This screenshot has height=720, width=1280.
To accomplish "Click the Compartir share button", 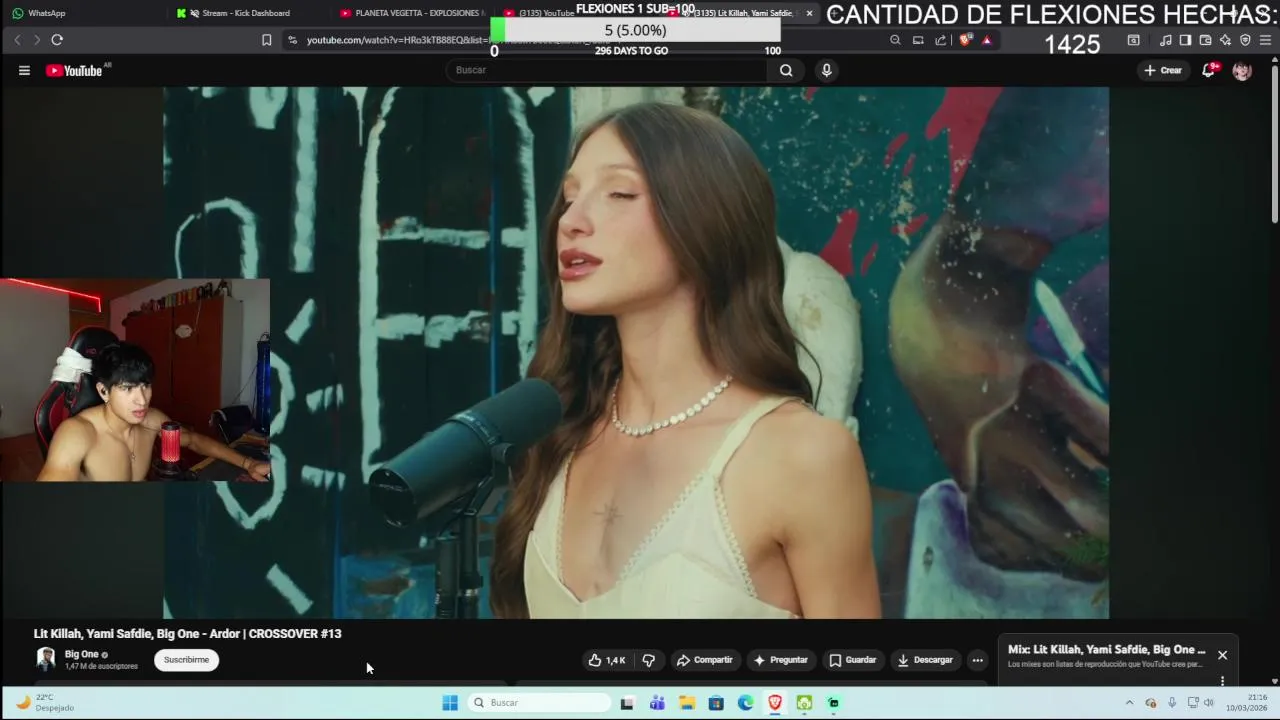I will click(705, 660).
